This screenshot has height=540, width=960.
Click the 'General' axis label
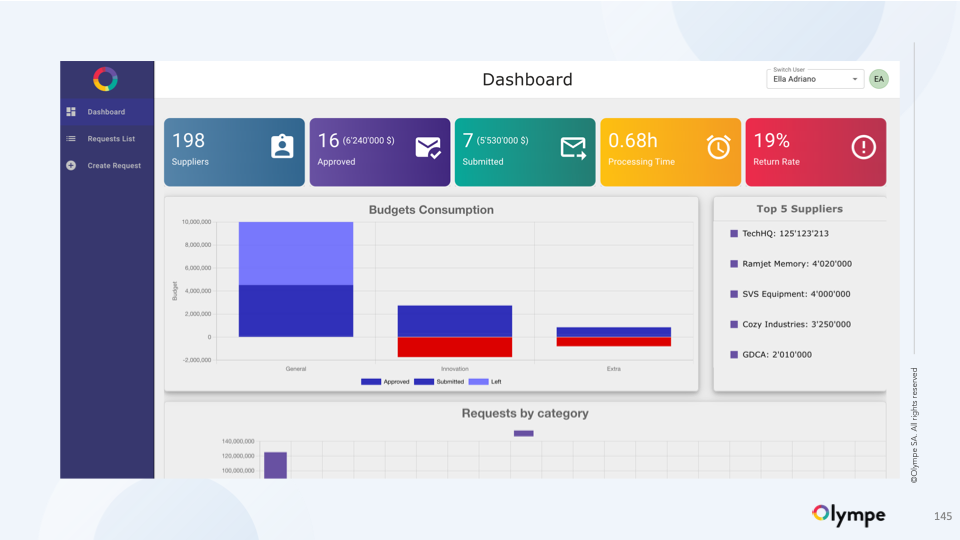(296, 369)
